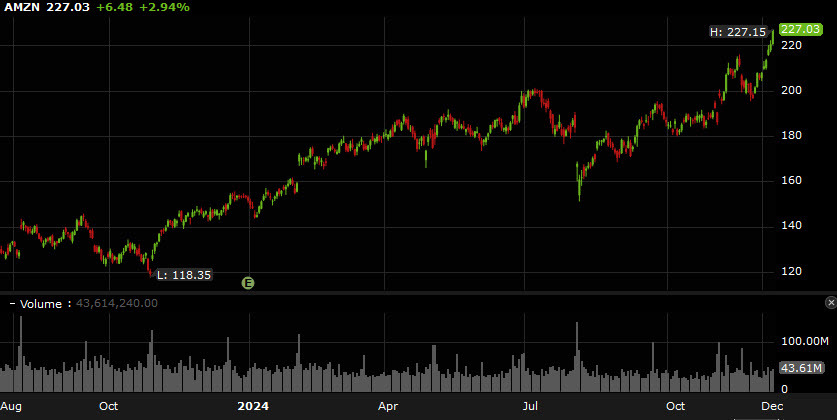Click the green 227.03 current price tag
The width and height of the screenshot is (837, 420).
point(800,29)
